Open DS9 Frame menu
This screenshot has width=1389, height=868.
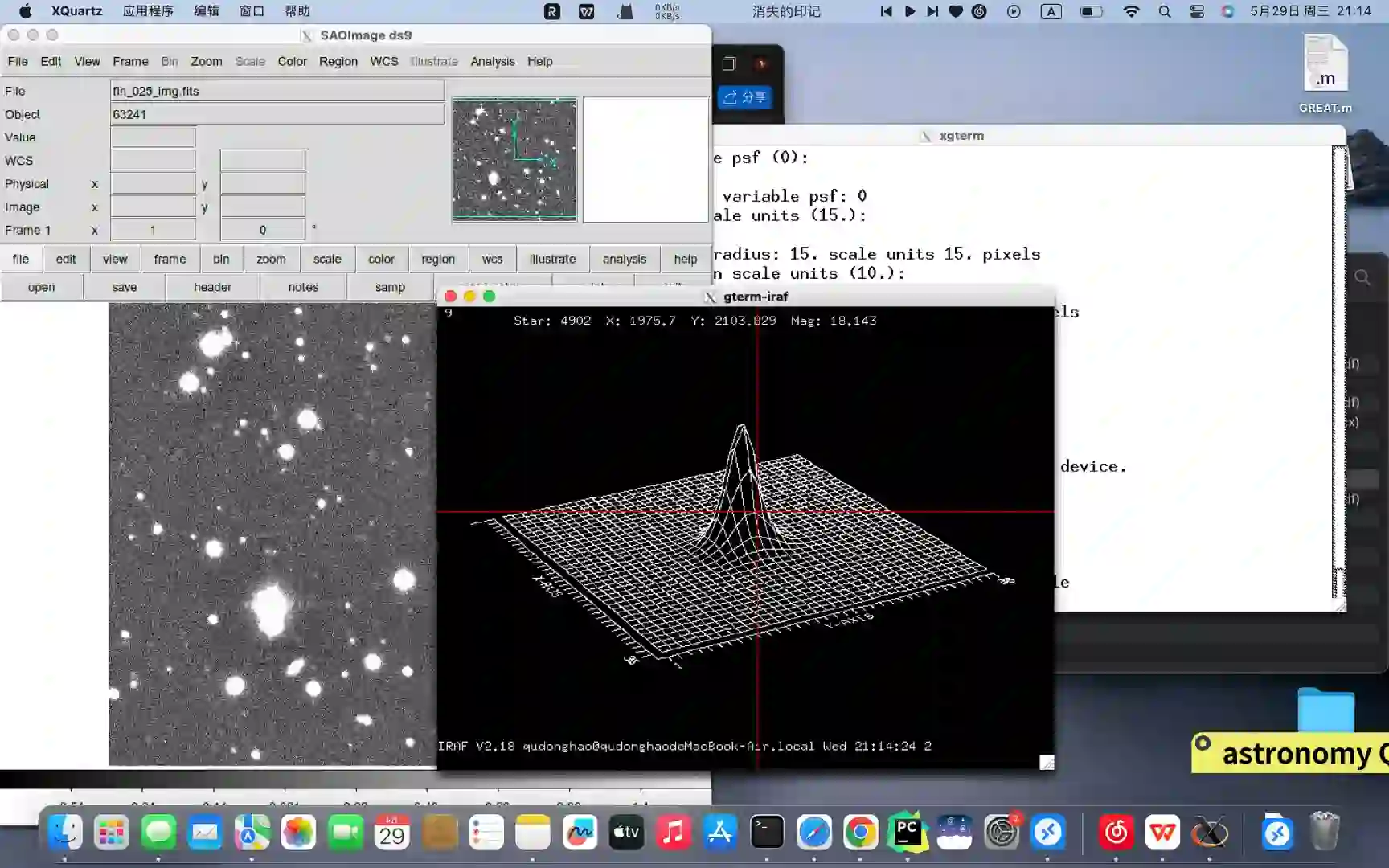click(x=130, y=61)
